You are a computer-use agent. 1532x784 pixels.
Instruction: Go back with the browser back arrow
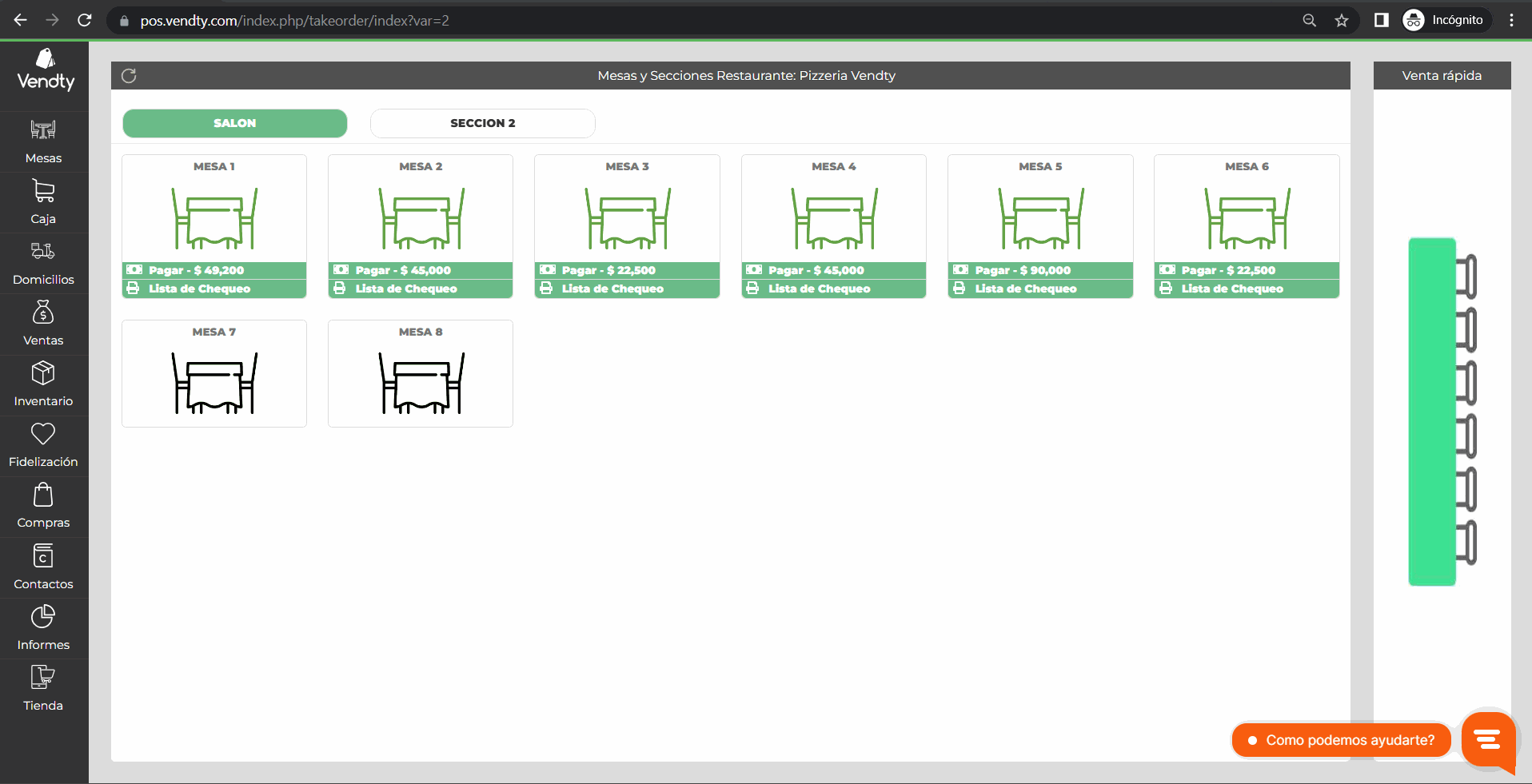(x=21, y=21)
